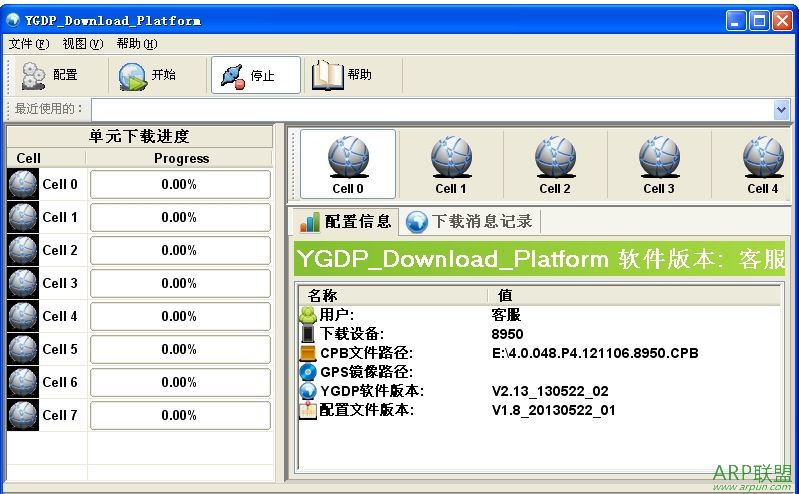Click the Cell 5 row icon in progress list

tap(22, 350)
